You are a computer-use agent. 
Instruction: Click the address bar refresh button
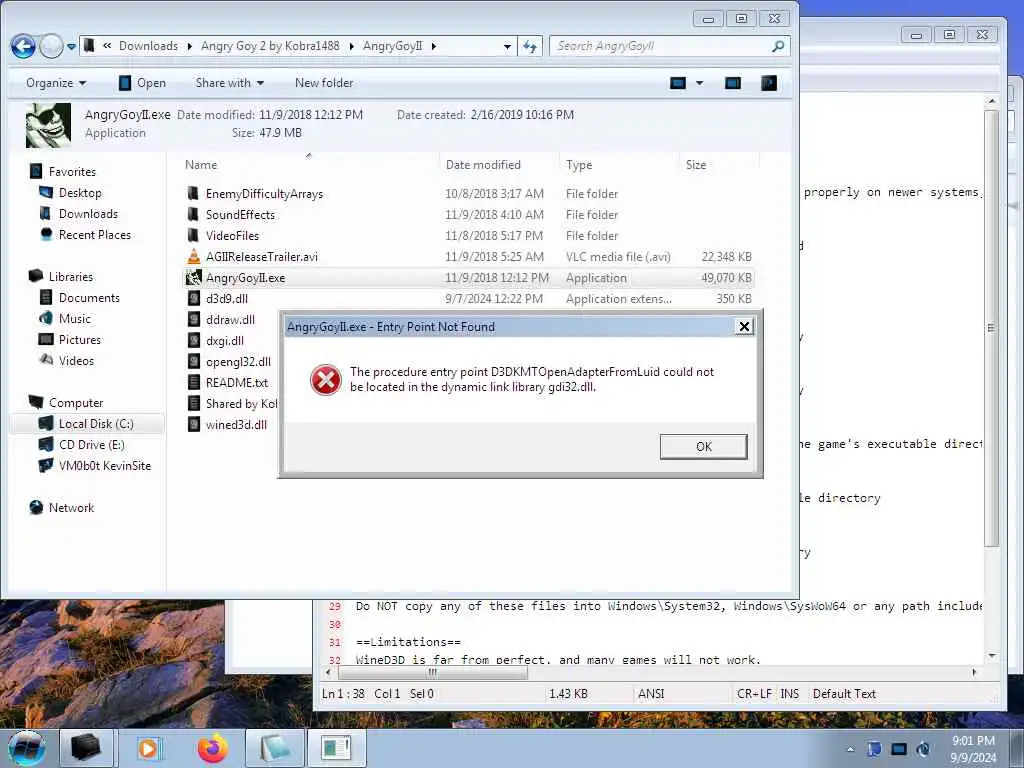[x=530, y=46]
